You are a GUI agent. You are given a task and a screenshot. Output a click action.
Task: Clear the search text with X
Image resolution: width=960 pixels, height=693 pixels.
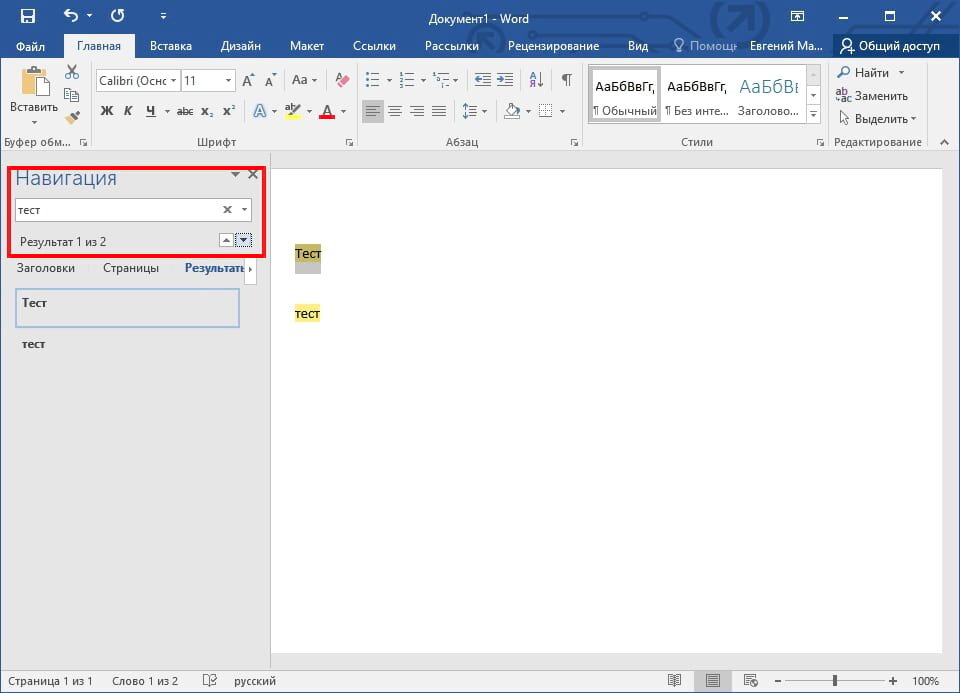[x=227, y=209]
